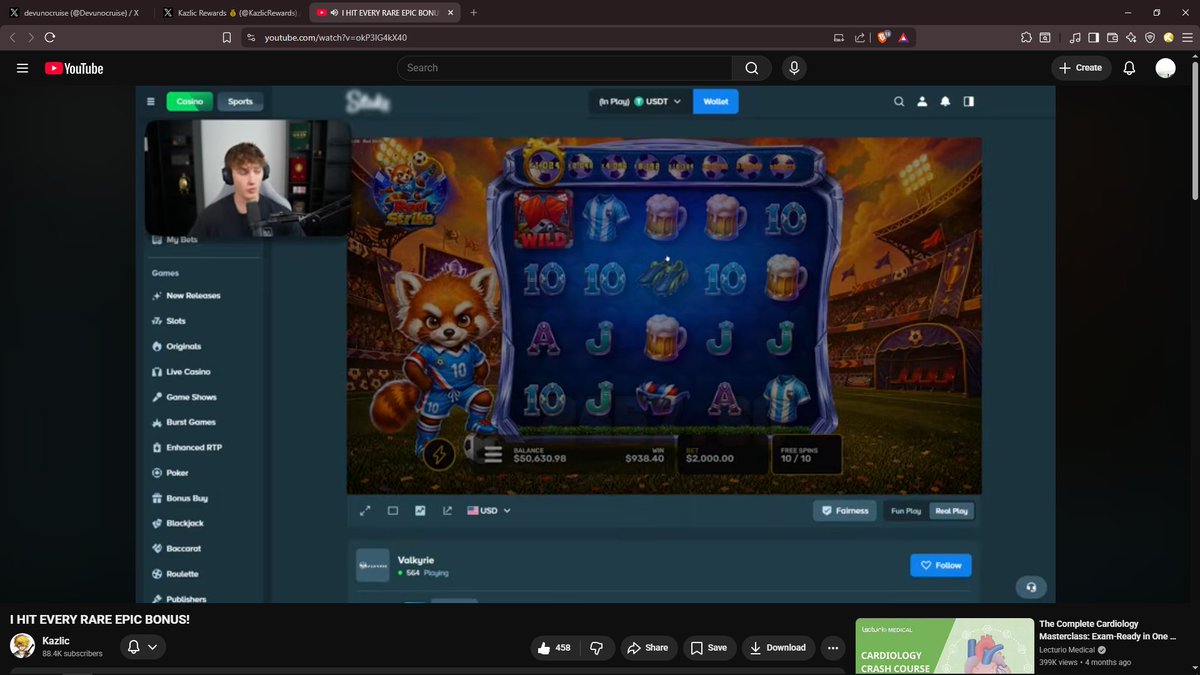Save the video to a playlist
Viewport: 1200px width, 675px height.
709,648
